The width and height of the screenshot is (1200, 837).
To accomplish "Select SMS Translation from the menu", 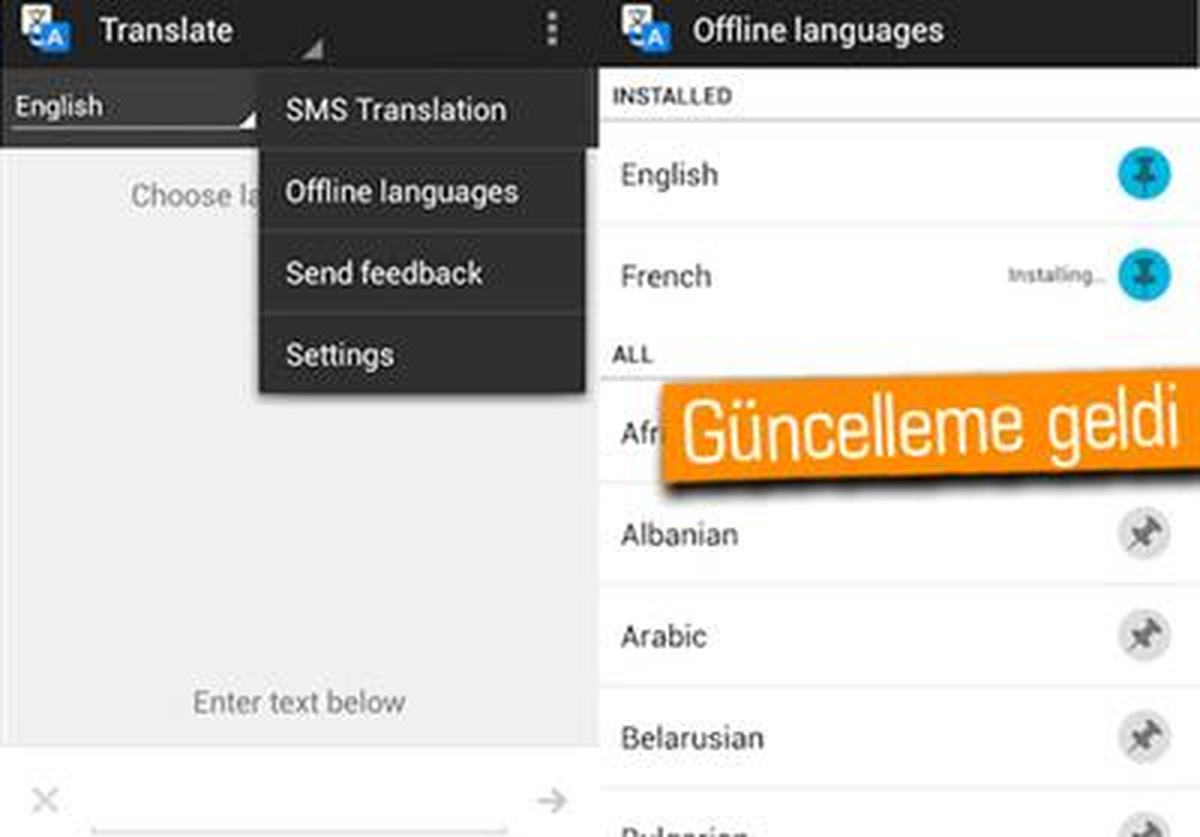I will click(396, 110).
